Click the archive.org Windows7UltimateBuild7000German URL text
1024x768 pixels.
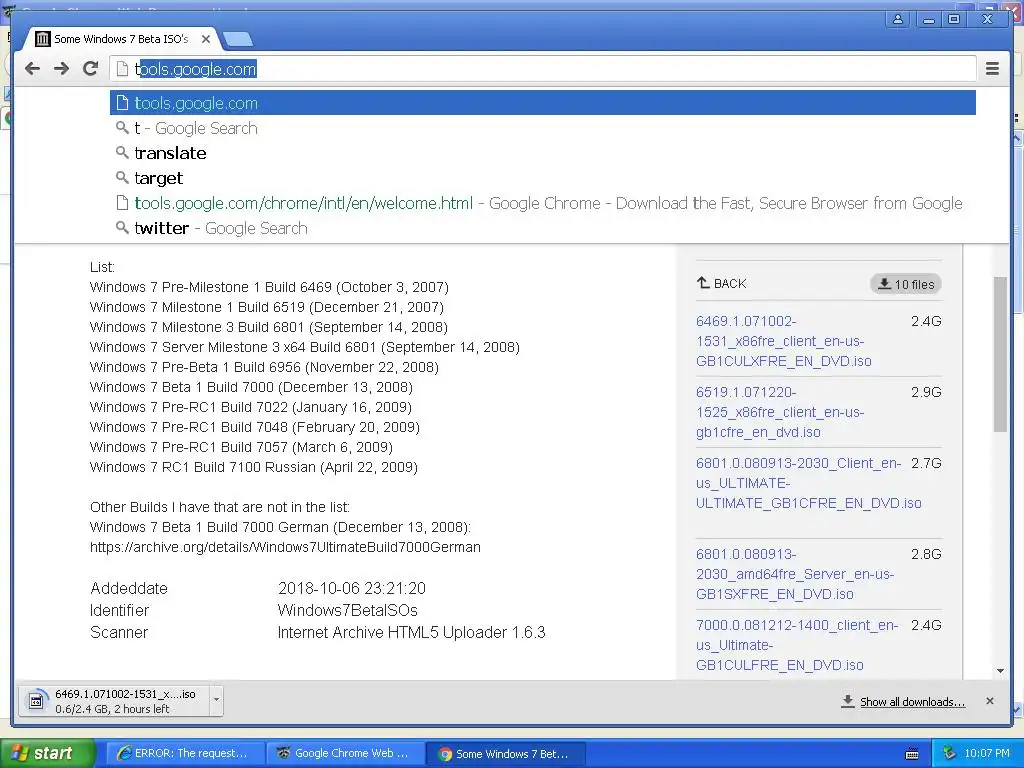coord(285,547)
